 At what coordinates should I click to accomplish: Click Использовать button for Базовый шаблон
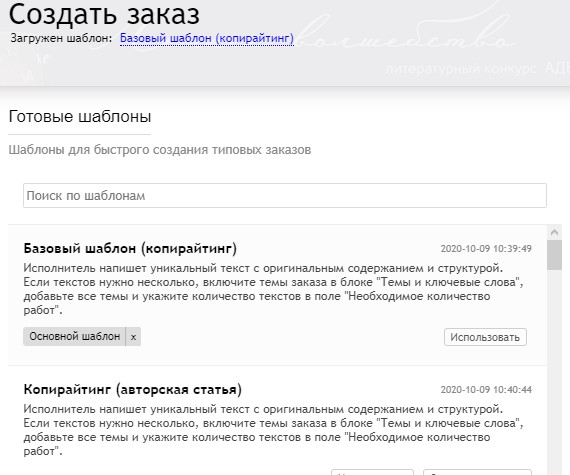485,337
